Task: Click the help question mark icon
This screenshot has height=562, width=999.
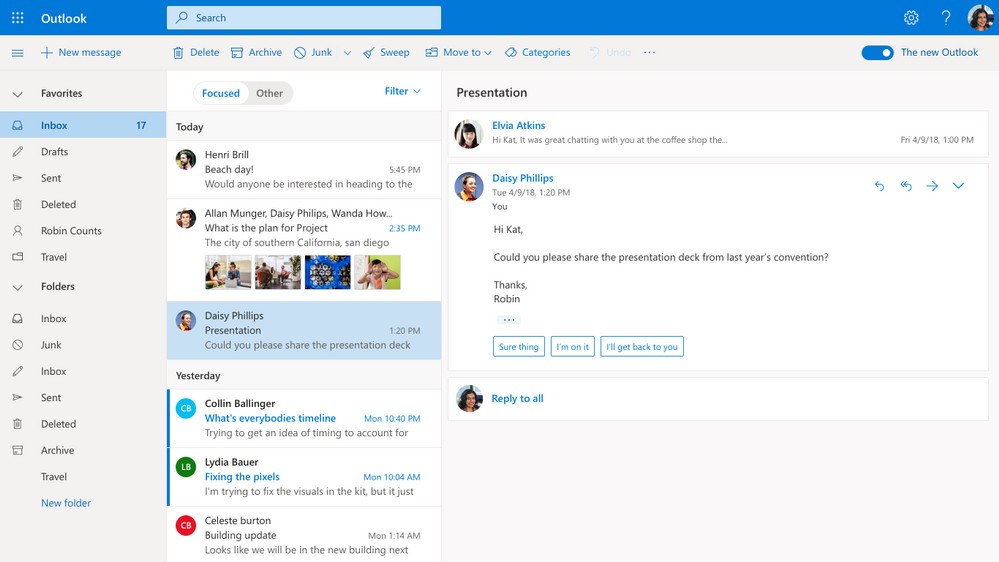Action: 946,18
